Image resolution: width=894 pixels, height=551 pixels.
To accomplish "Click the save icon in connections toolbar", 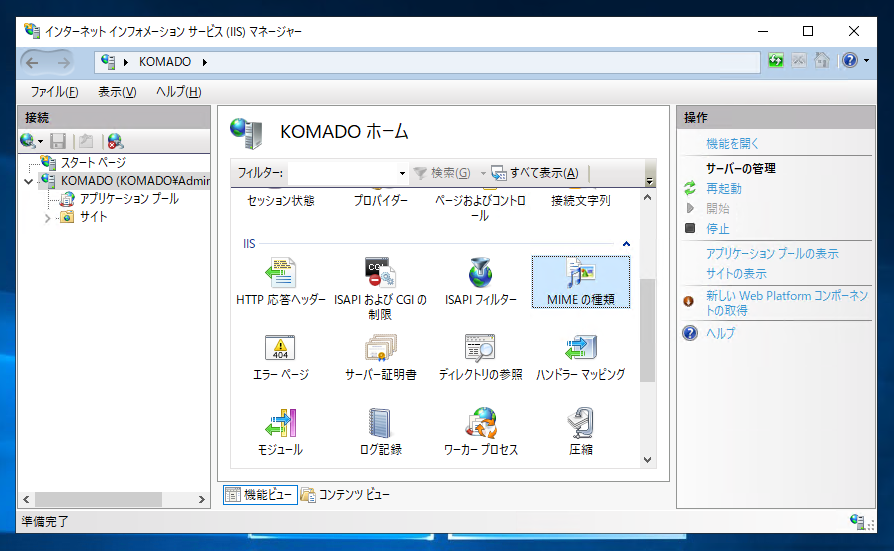I will [58, 140].
